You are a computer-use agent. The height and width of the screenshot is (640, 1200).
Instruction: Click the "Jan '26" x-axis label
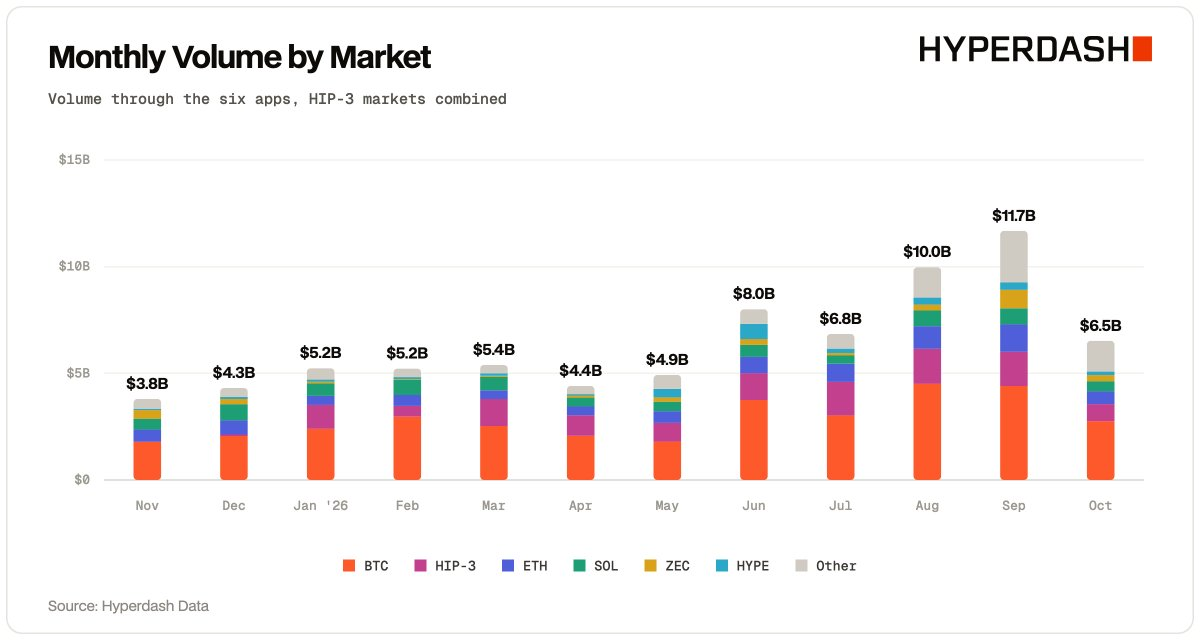click(321, 506)
